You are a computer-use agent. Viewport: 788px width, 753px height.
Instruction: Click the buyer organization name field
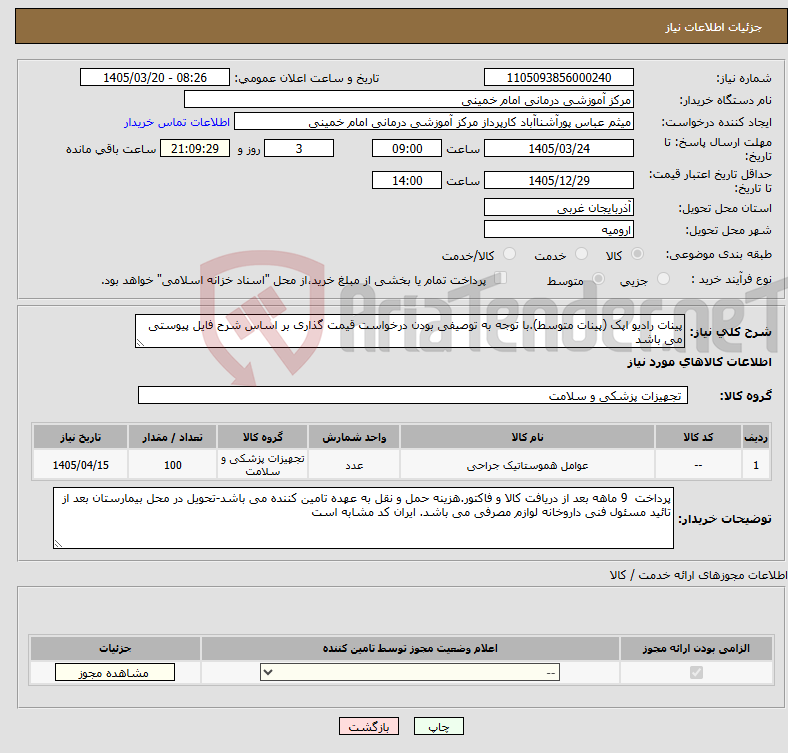pyautogui.click(x=409, y=100)
